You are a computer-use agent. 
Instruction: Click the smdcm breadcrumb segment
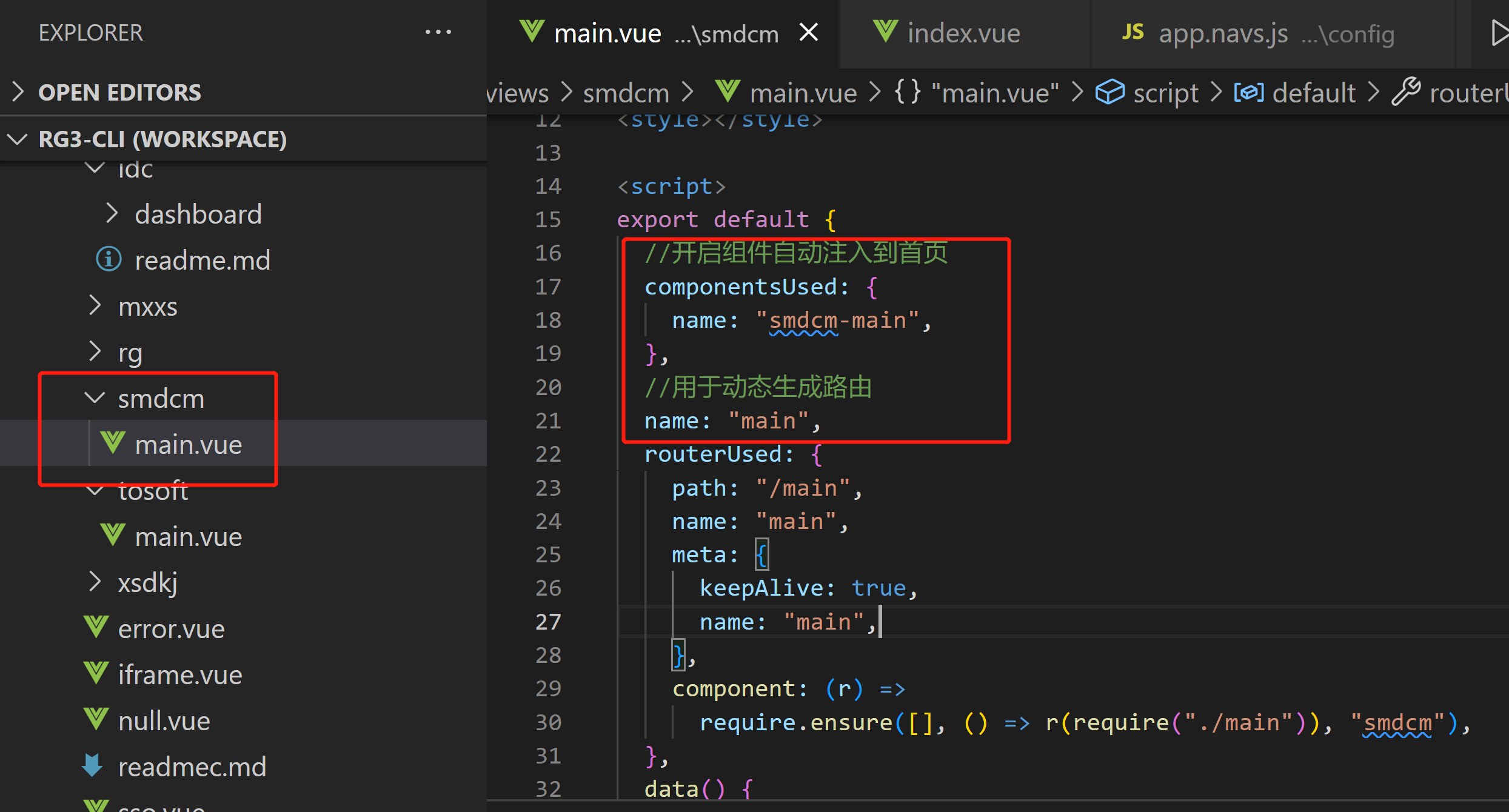(x=626, y=93)
